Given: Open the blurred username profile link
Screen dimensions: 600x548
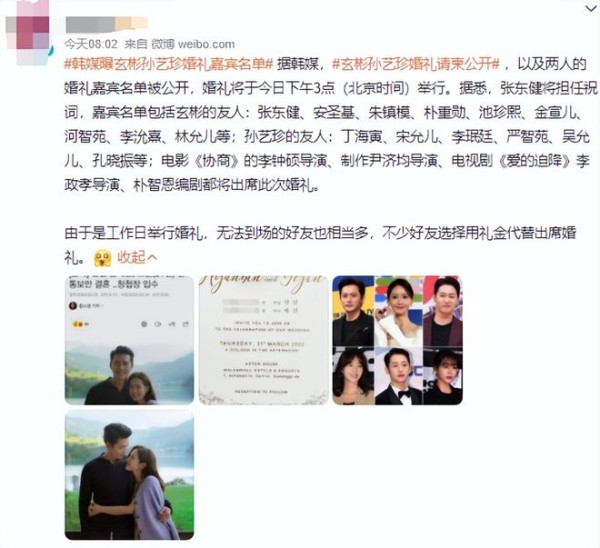Looking at the screenshot, I should [106, 24].
